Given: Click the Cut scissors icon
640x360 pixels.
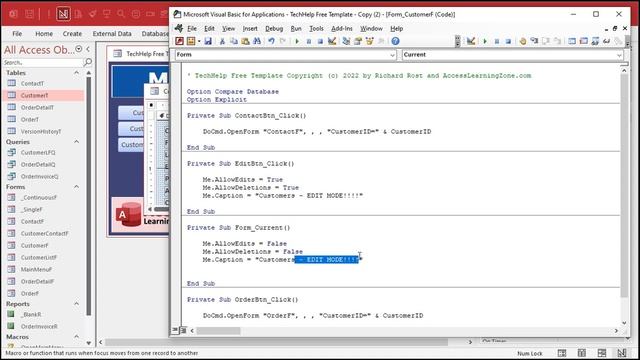Looking at the screenshot, I should coord(222,41).
